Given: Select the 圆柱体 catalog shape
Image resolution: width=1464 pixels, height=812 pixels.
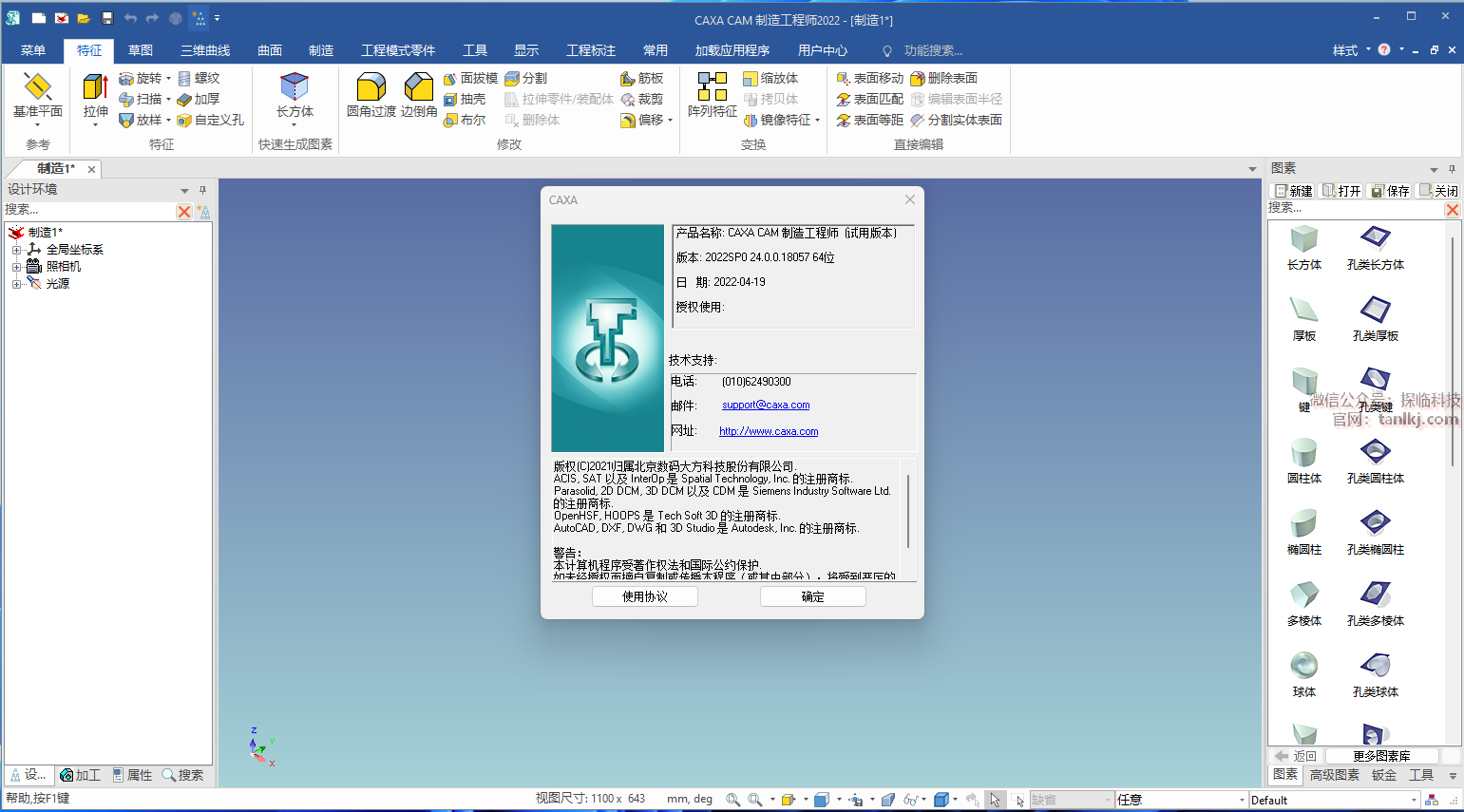Looking at the screenshot, I should coord(1304,463).
